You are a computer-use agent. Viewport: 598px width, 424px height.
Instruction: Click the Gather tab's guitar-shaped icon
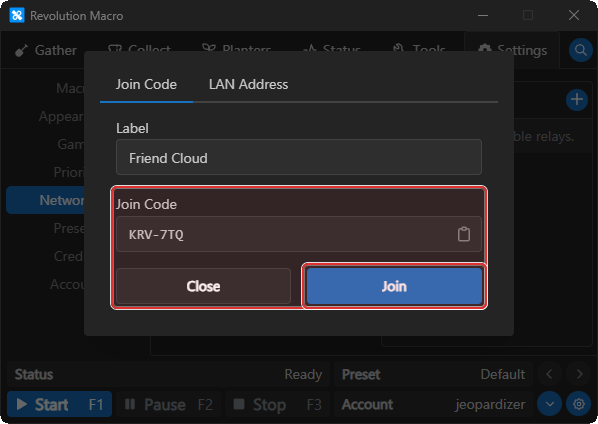21,50
